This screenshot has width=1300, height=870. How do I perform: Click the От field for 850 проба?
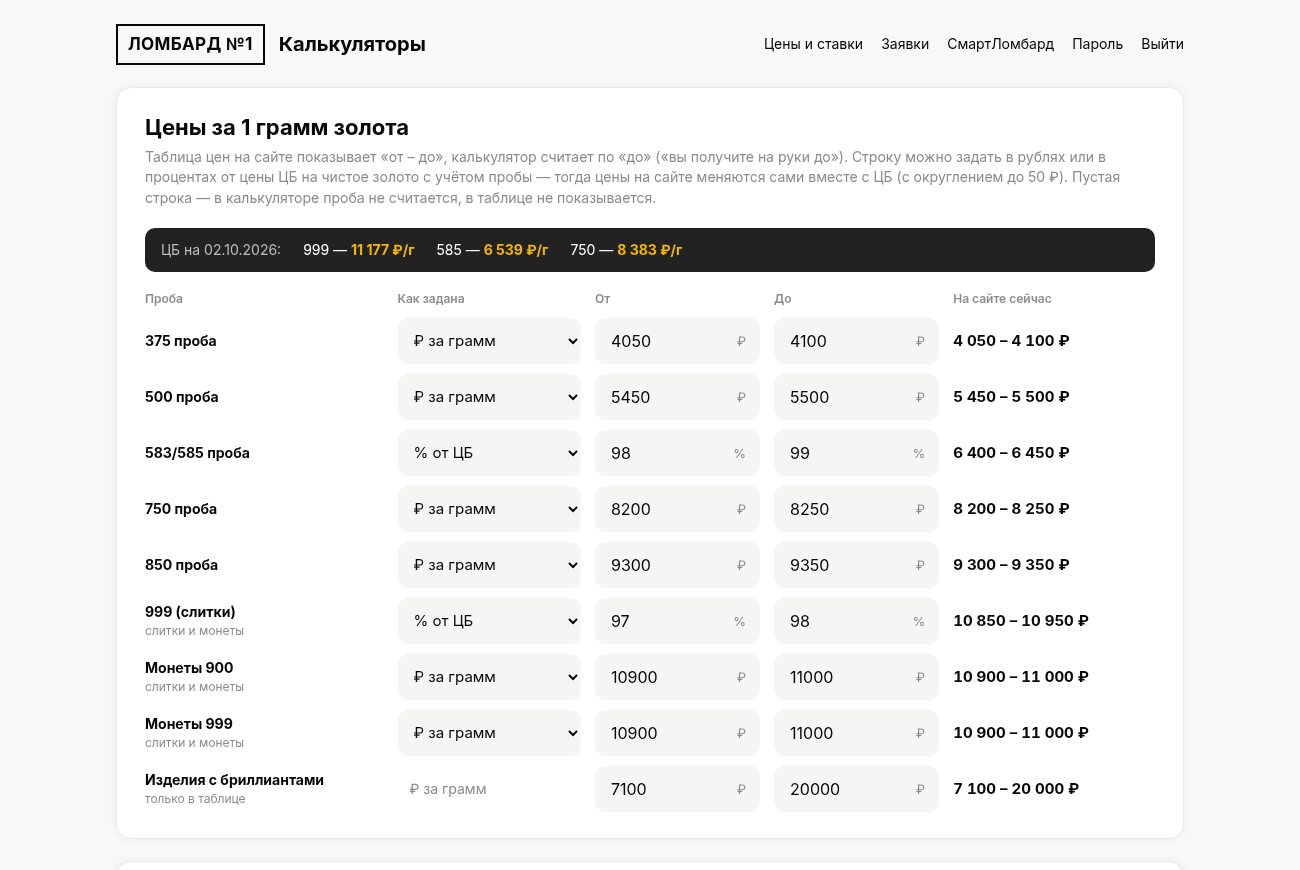tap(677, 565)
